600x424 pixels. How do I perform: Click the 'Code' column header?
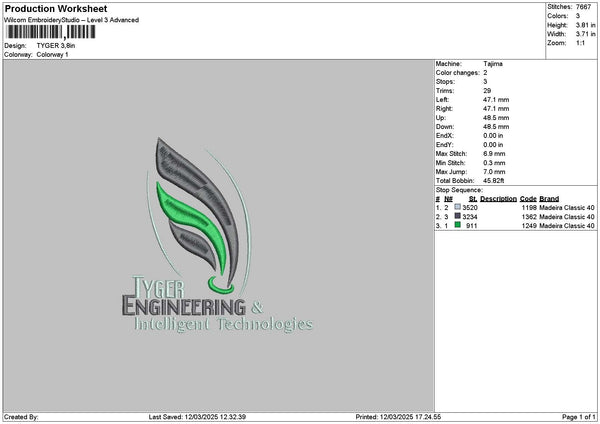(528, 199)
